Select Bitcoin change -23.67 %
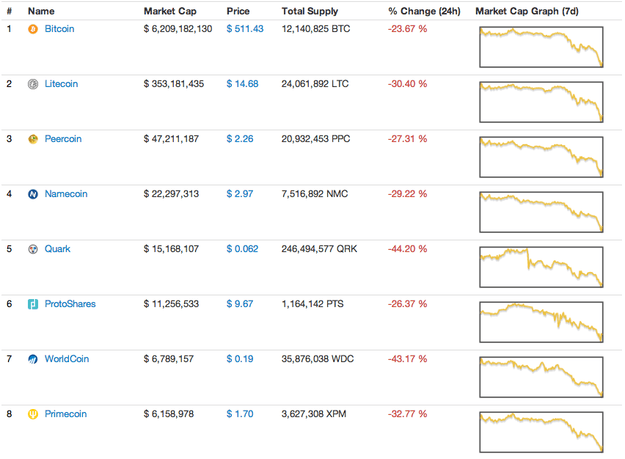 407,29
